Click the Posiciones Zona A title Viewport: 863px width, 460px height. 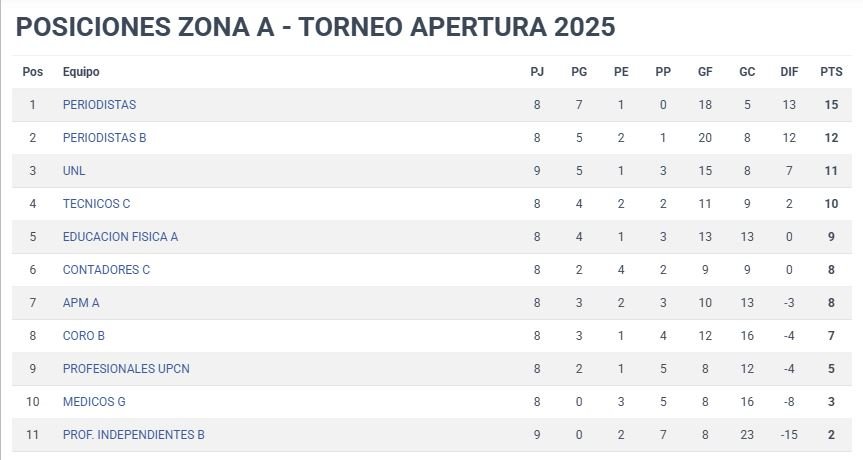click(315, 27)
